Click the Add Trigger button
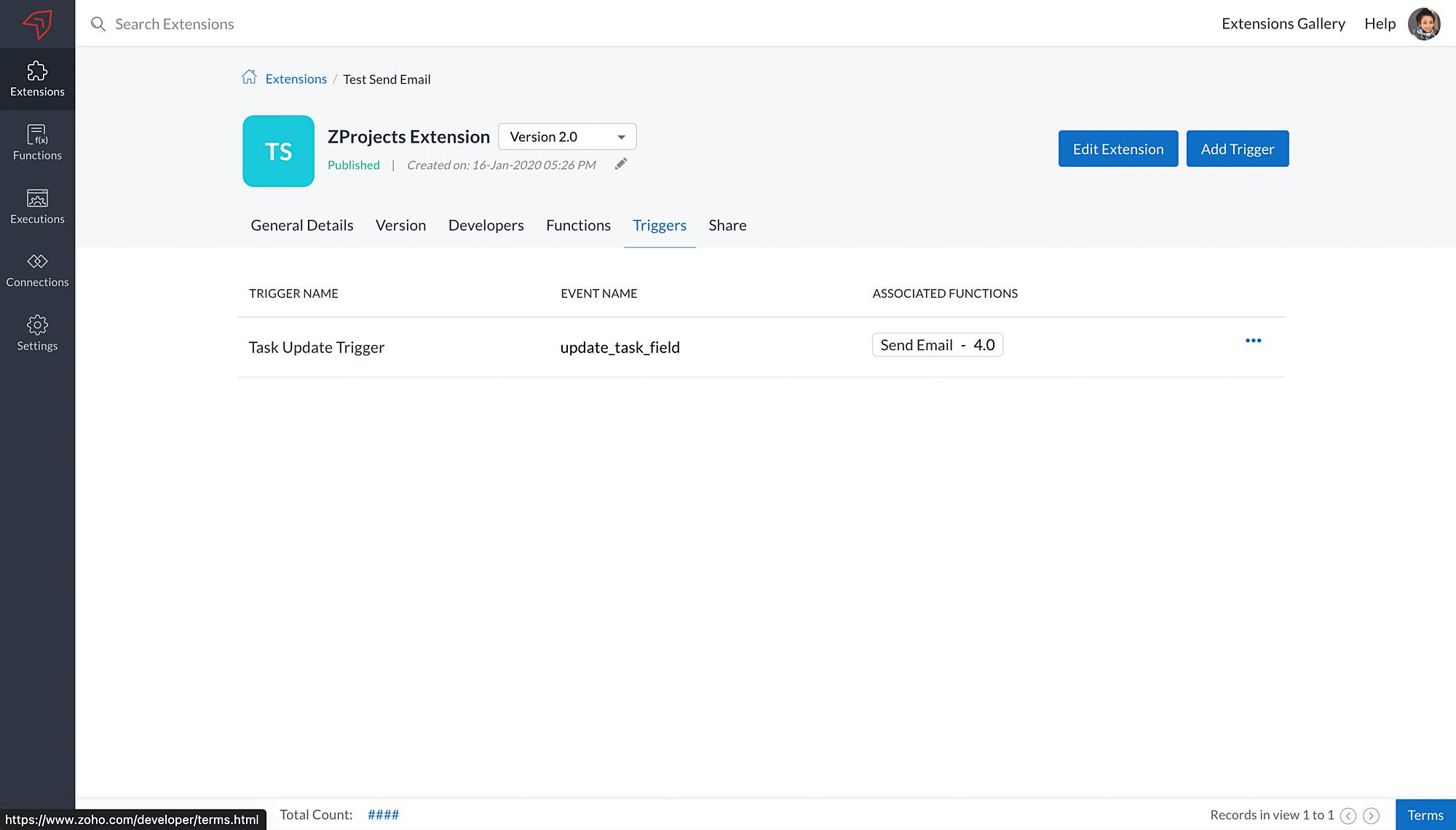 coord(1237,149)
